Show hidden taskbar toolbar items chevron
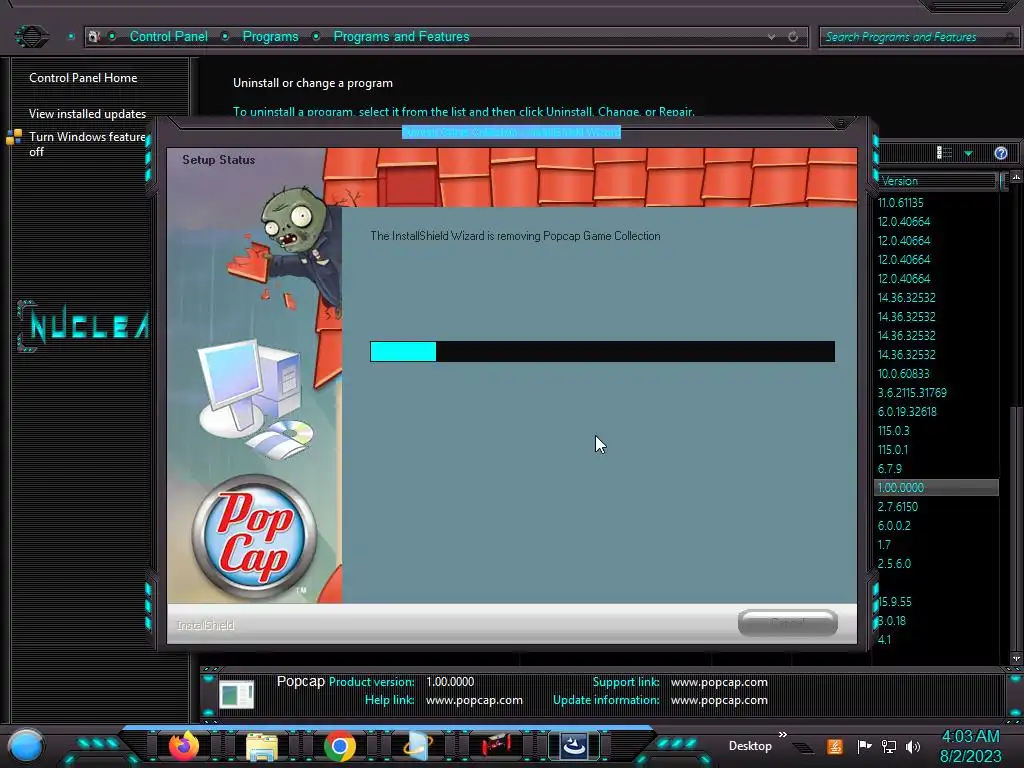Image resolution: width=1024 pixels, height=768 pixels. [x=782, y=735]
